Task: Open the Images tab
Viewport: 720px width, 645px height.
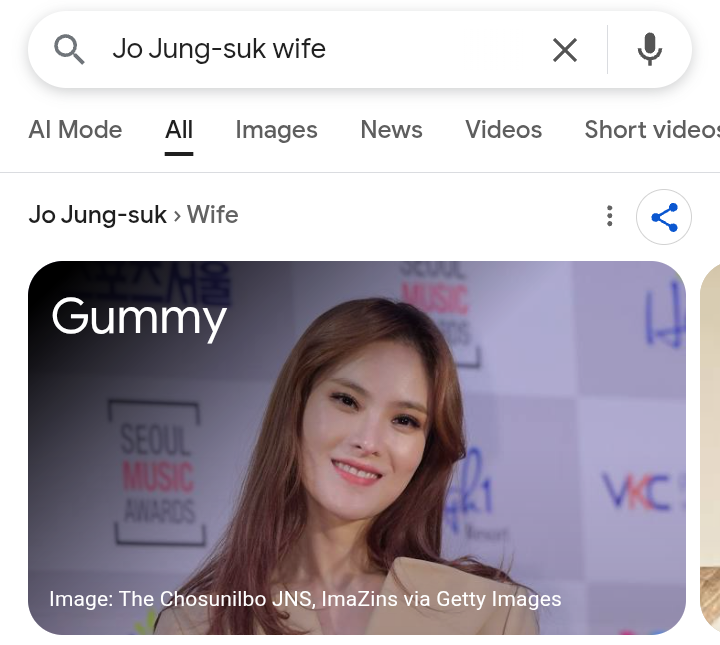Action: coord(276,129)
